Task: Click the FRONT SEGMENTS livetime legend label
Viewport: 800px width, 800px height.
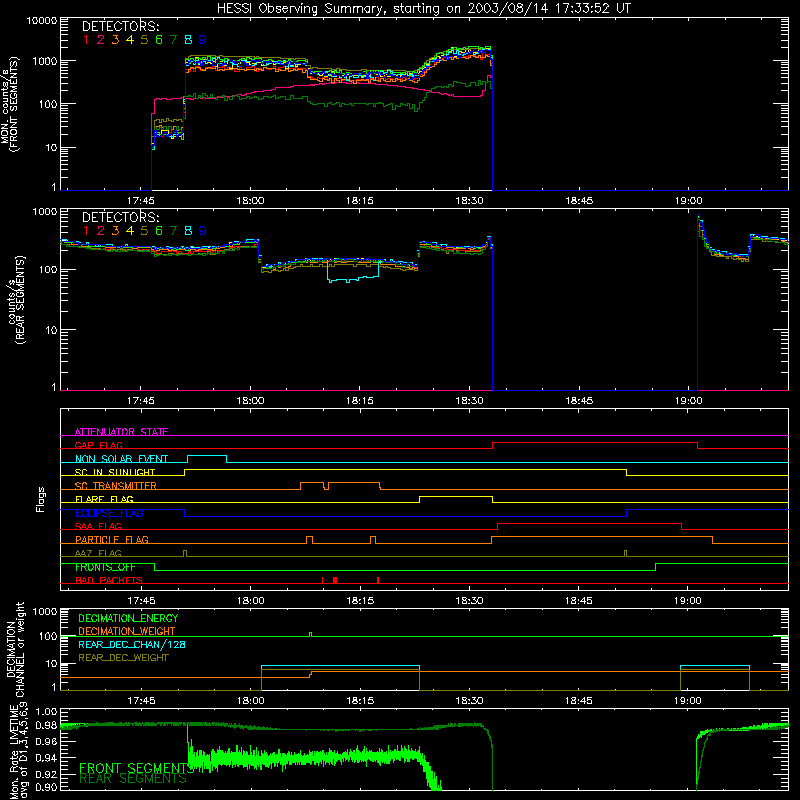Action: pos(137,768)
